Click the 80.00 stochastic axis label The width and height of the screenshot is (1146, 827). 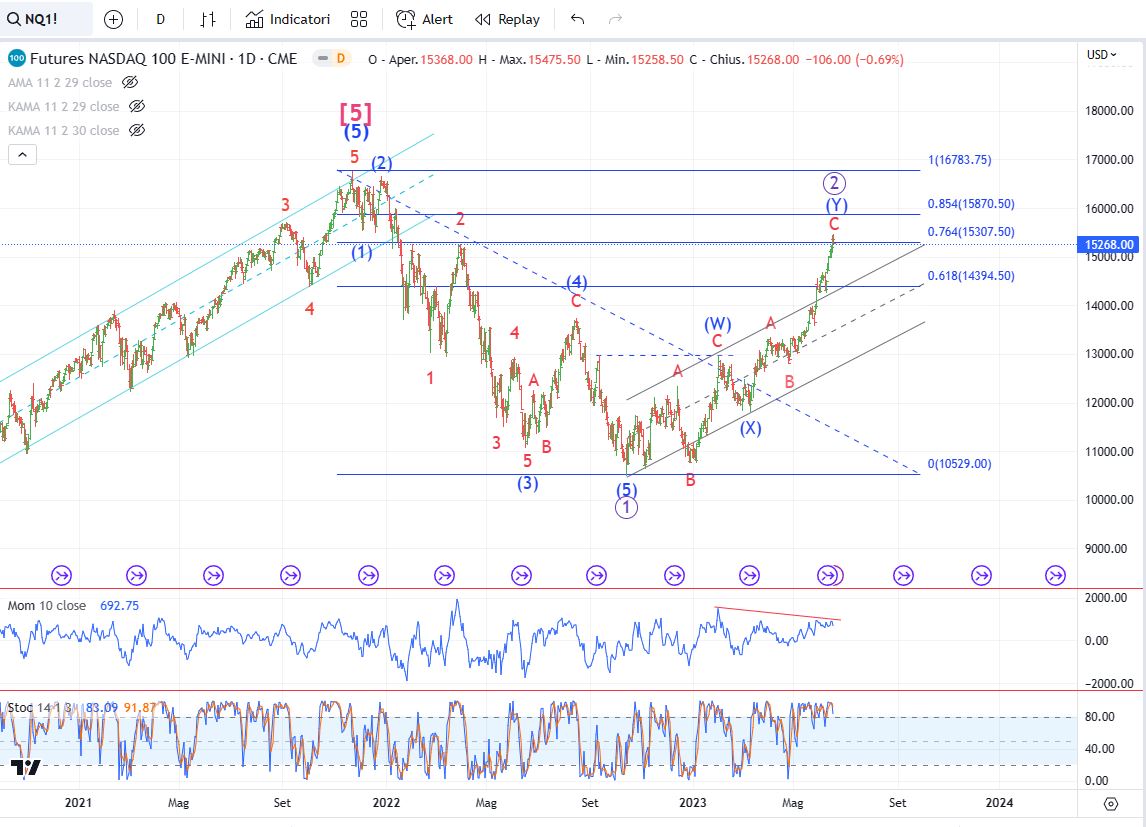(x=1100, y=717)
